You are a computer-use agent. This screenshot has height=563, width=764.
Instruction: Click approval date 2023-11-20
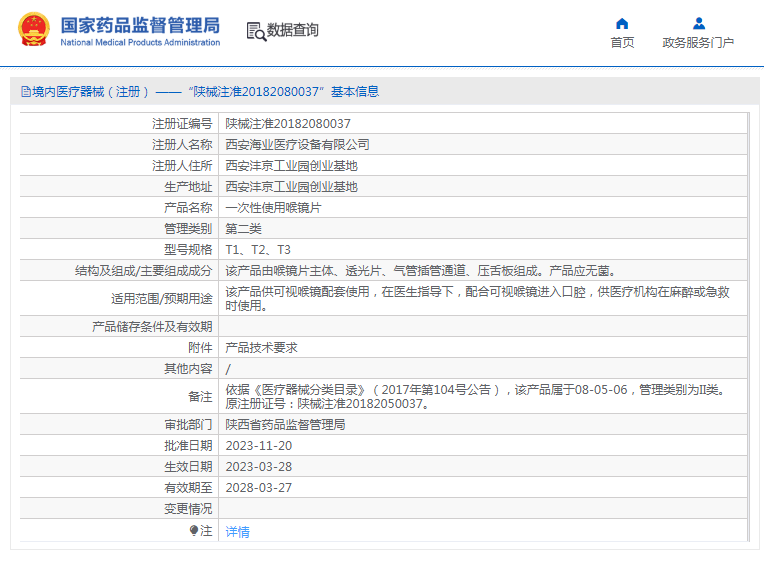259,446
